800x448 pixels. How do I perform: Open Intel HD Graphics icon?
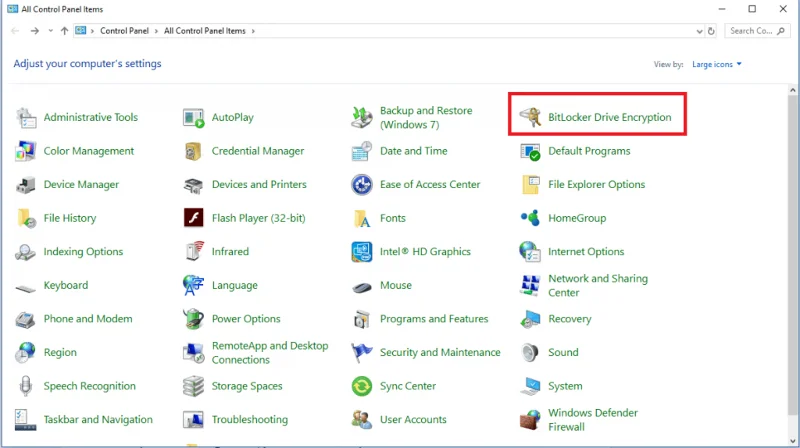click(362, 252)
